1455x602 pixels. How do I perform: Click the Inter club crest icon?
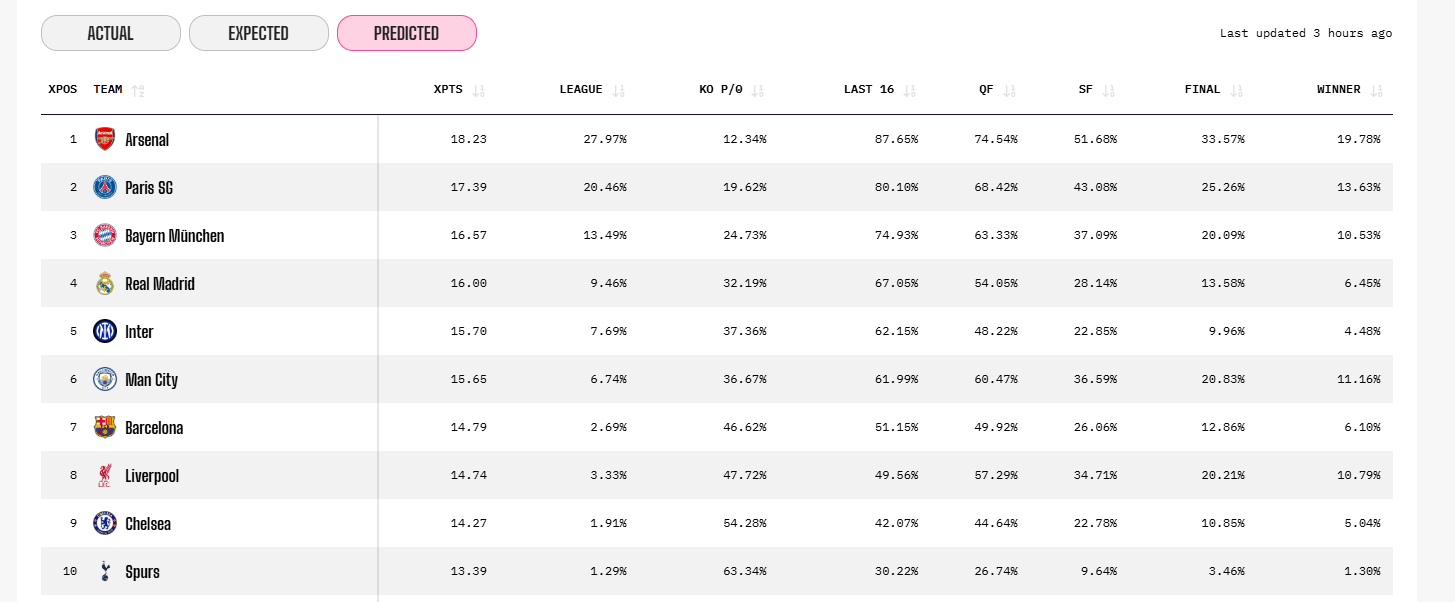(105, 331)
